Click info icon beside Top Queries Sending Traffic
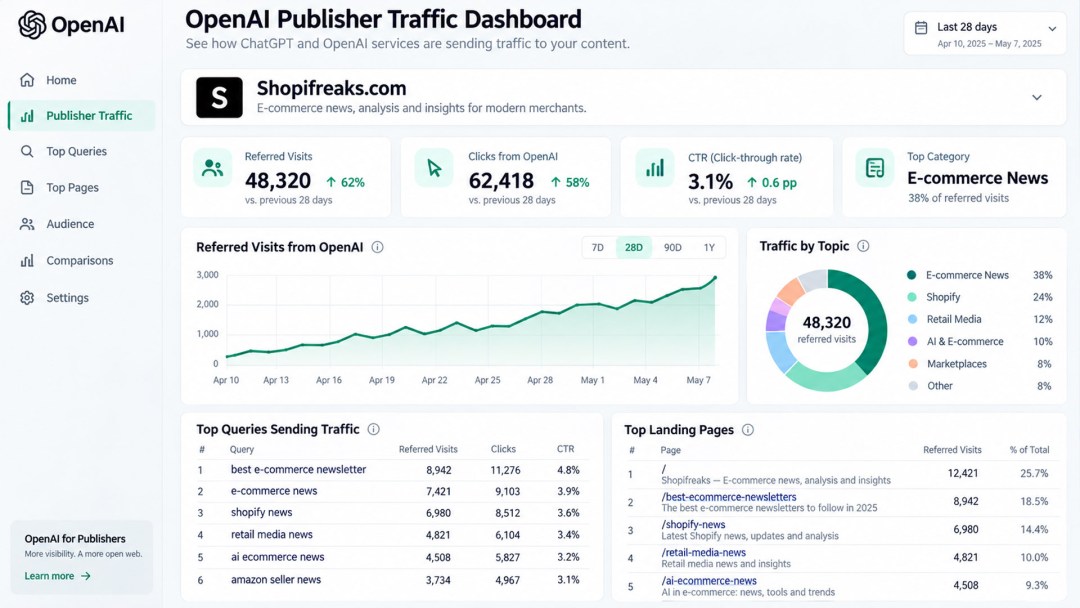 (x=373, y=429)
